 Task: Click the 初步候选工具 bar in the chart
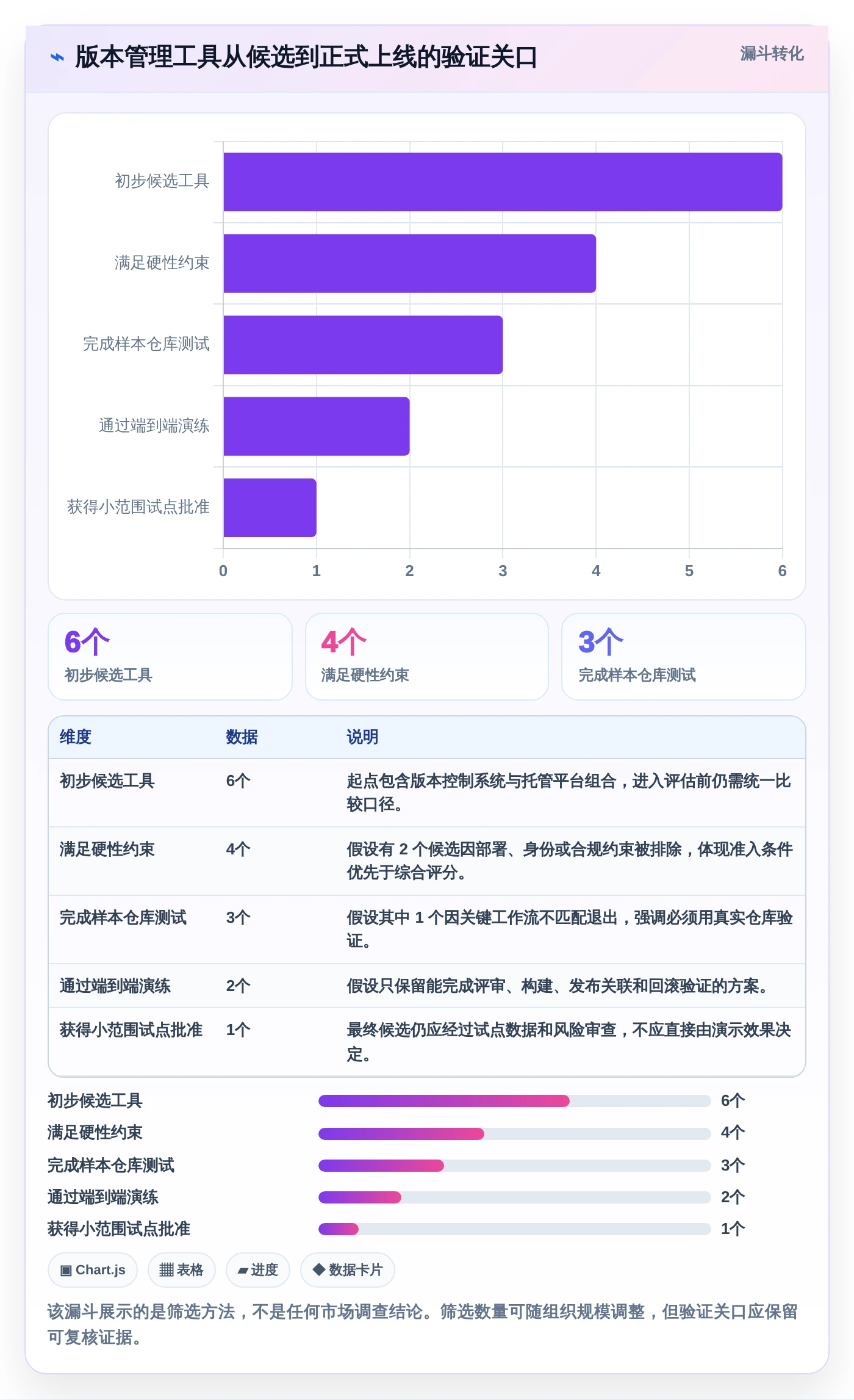click(503, 182)
